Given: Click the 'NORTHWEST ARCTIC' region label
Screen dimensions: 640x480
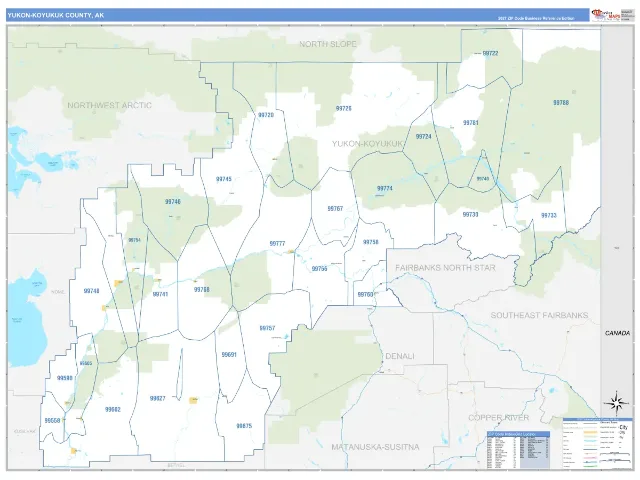Looking at the screenshot, I should pyautogui.click(x=109, y=105).
